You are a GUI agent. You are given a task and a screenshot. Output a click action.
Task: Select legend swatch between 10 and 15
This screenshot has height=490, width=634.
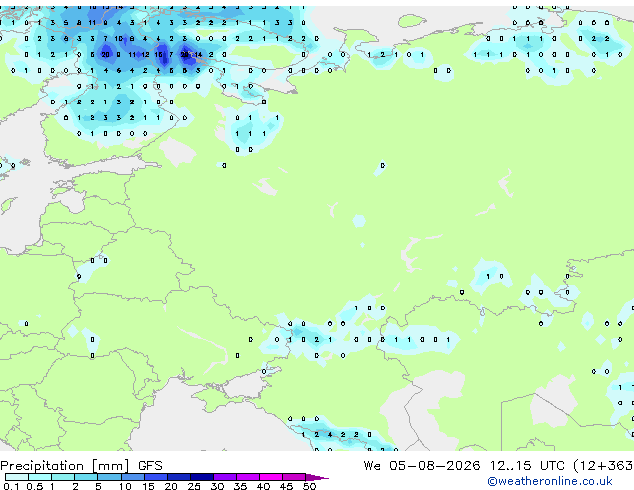(133, 477)
